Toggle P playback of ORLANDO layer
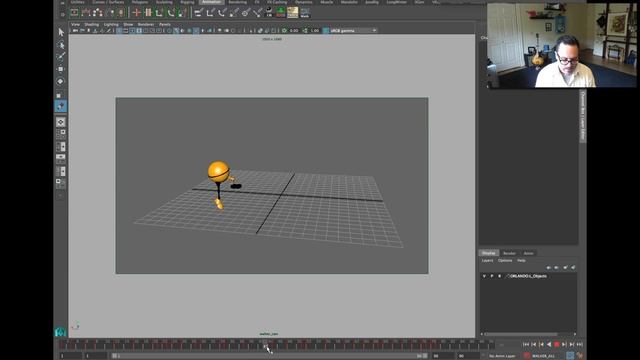 [x=492, y=276]
